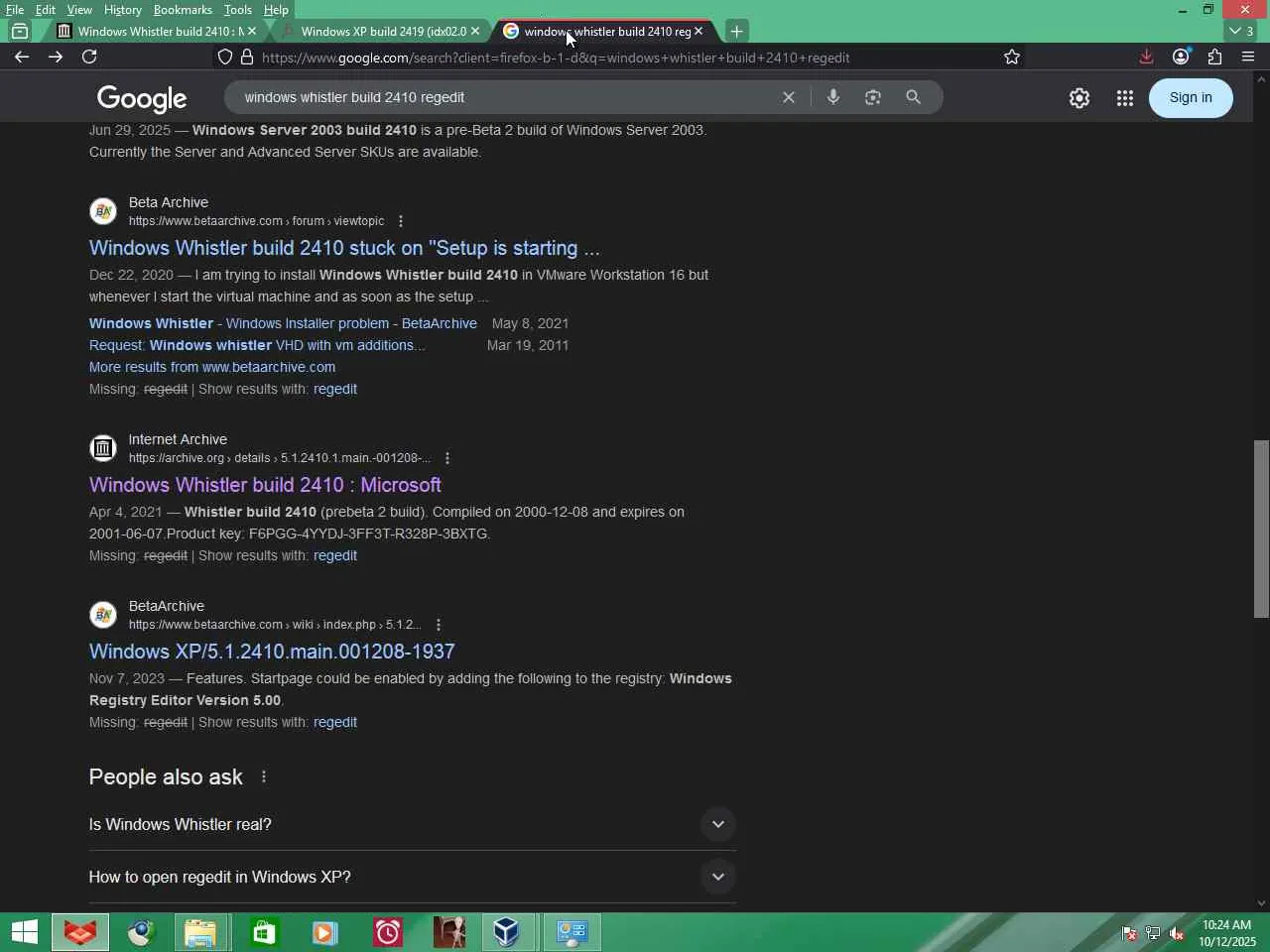
Task: Open the Tools menu
Action: pyautogui.click(x=237, y=10)
